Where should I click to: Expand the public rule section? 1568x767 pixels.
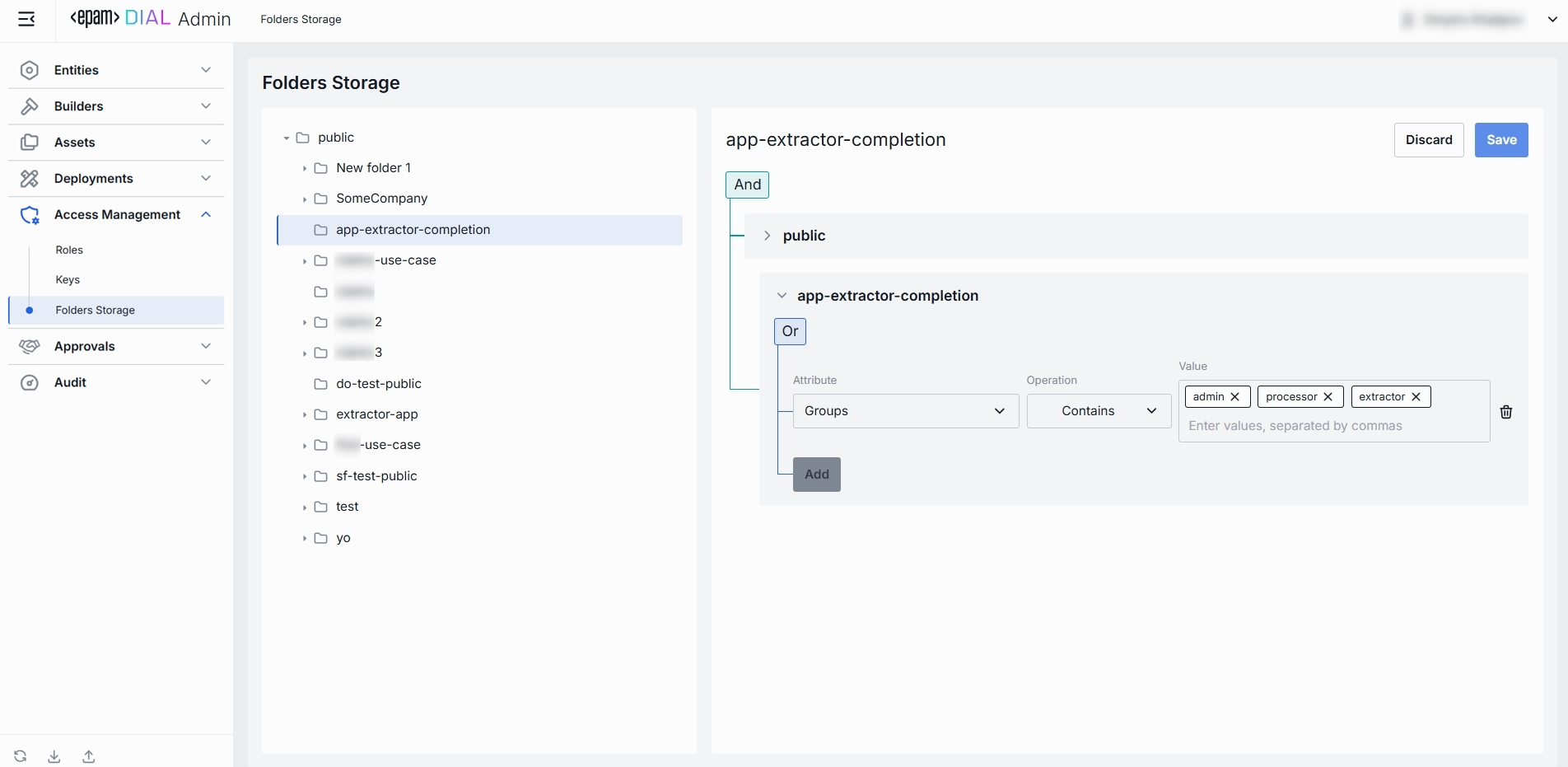tap(767, 236)
